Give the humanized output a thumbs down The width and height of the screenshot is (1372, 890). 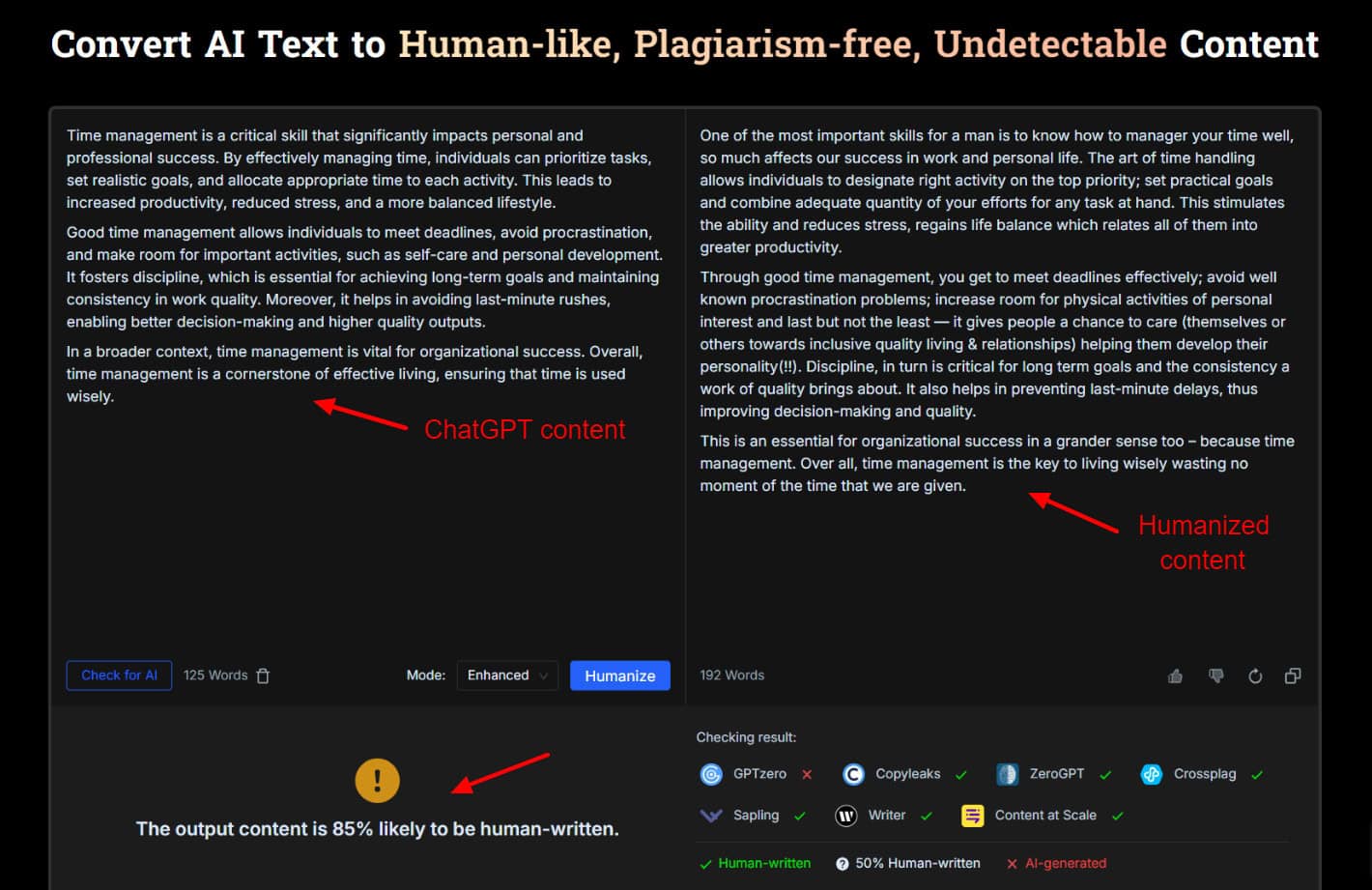click(1215, 675)
